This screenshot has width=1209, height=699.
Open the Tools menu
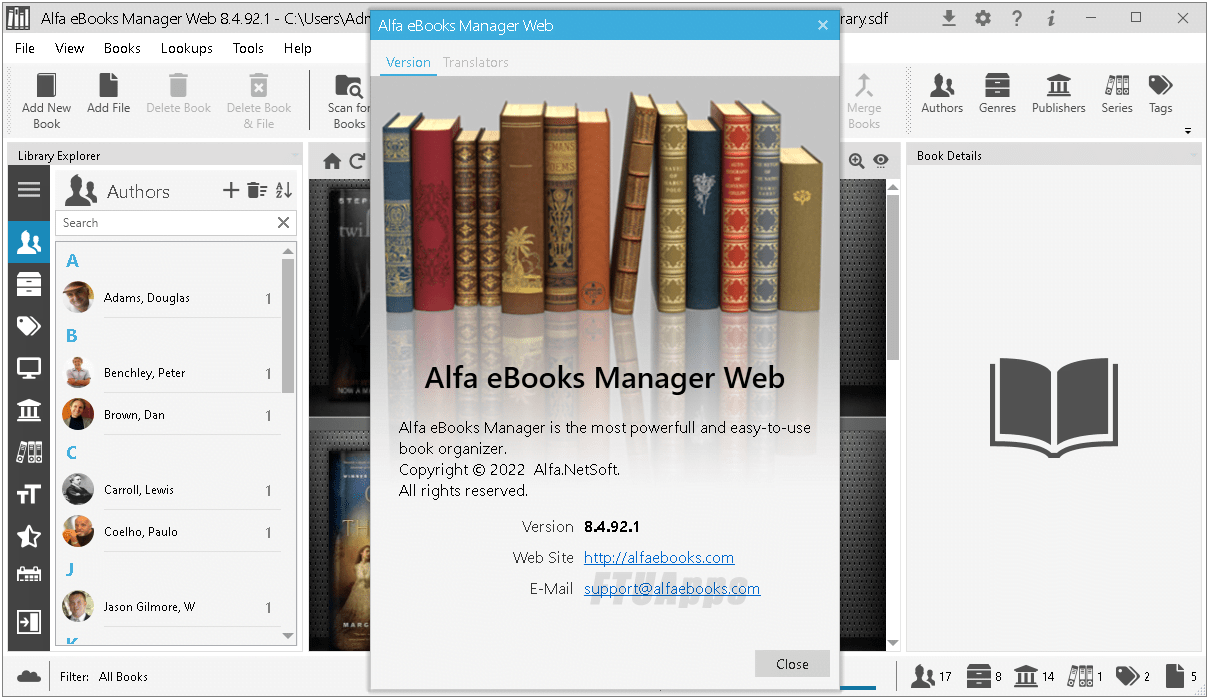click(x=248, y=48)
